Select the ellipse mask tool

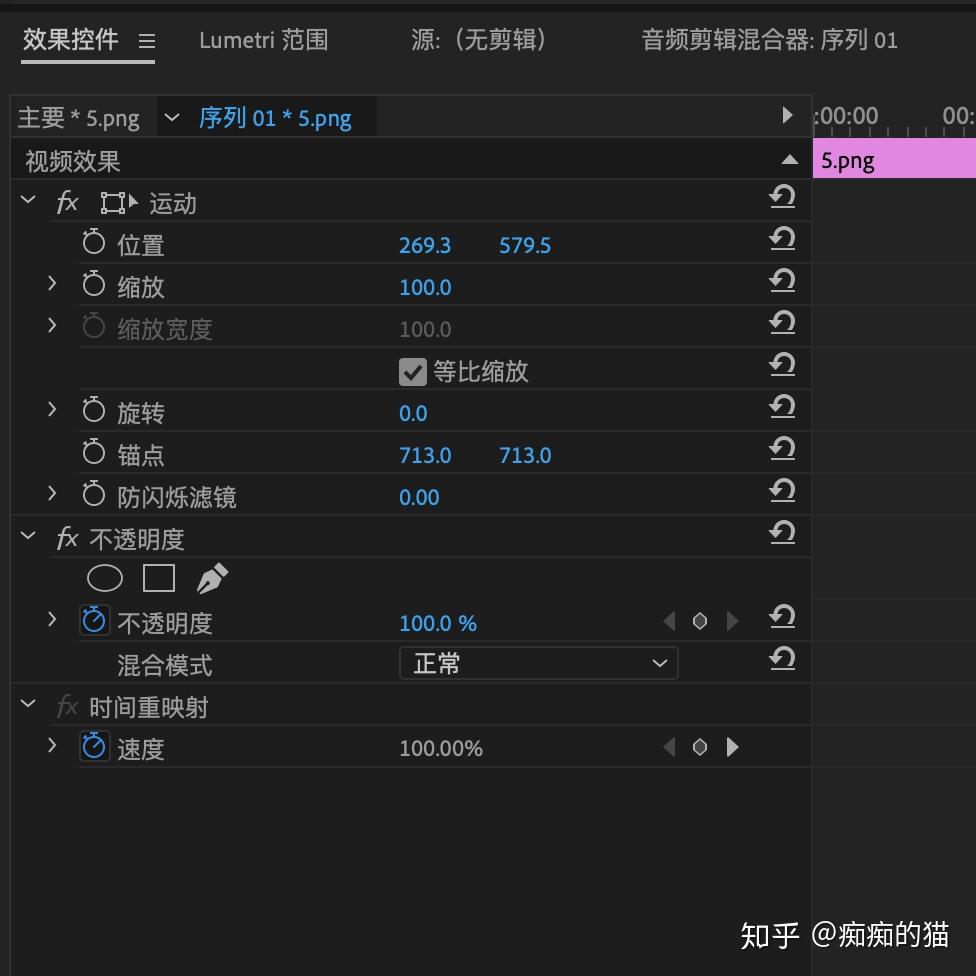(105, 579)
